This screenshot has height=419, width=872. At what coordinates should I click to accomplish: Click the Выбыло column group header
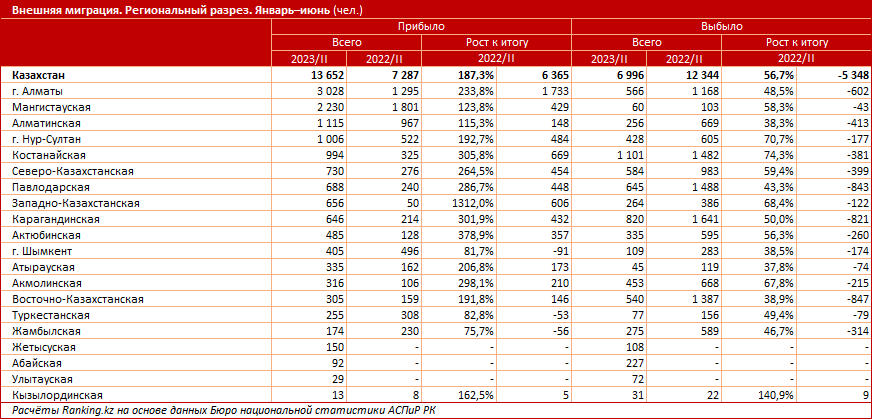(x=721, y=27)
